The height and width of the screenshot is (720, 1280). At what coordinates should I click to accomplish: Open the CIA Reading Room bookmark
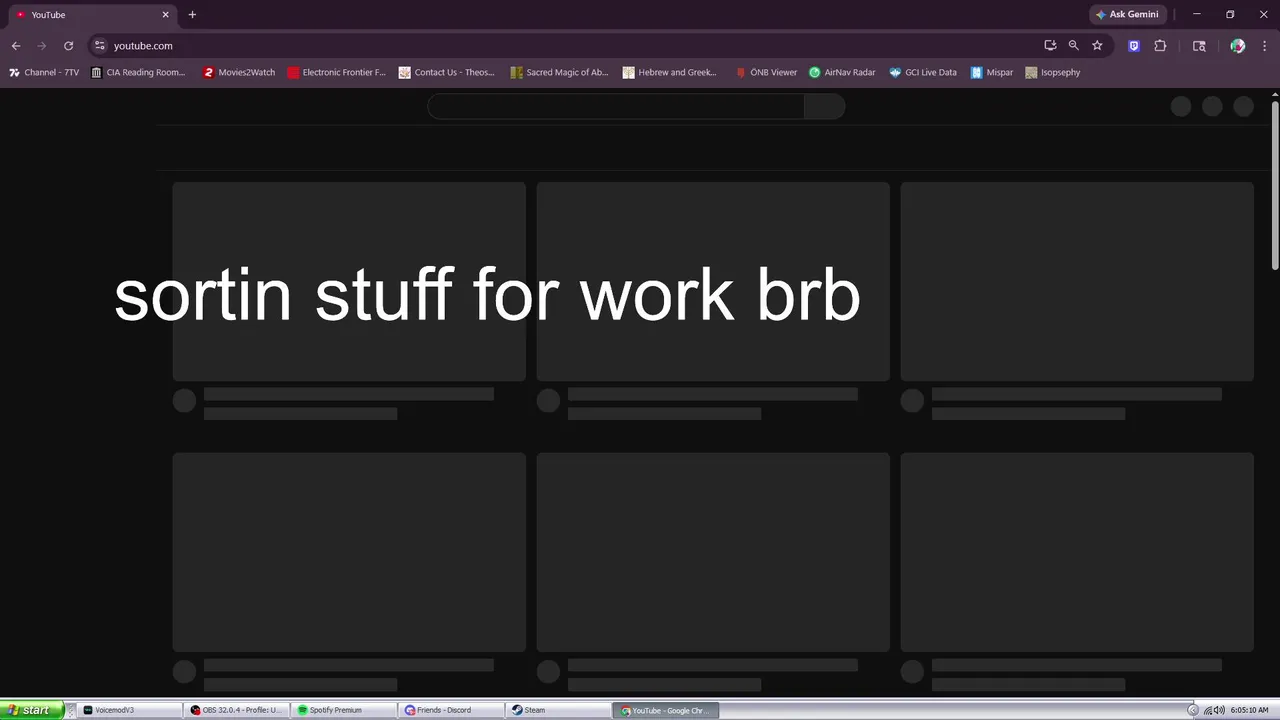[138, 73]
